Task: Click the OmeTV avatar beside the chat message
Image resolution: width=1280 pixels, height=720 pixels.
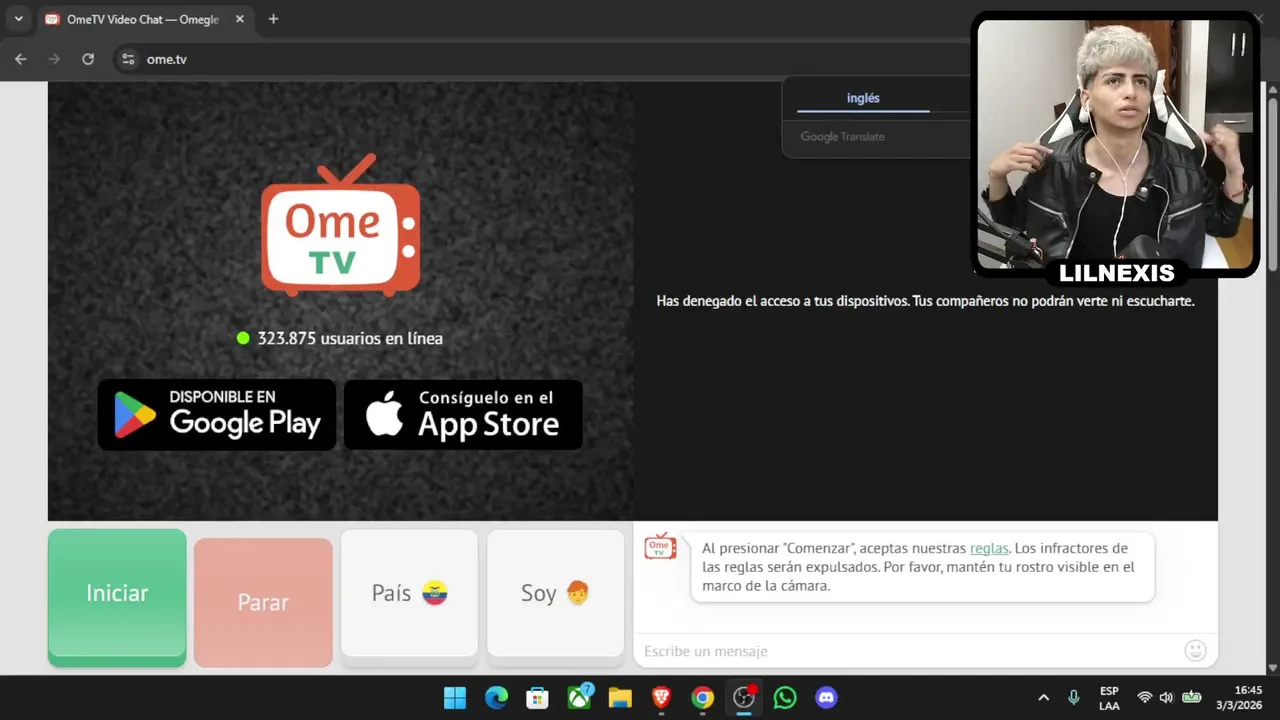Action: (660, 546)
